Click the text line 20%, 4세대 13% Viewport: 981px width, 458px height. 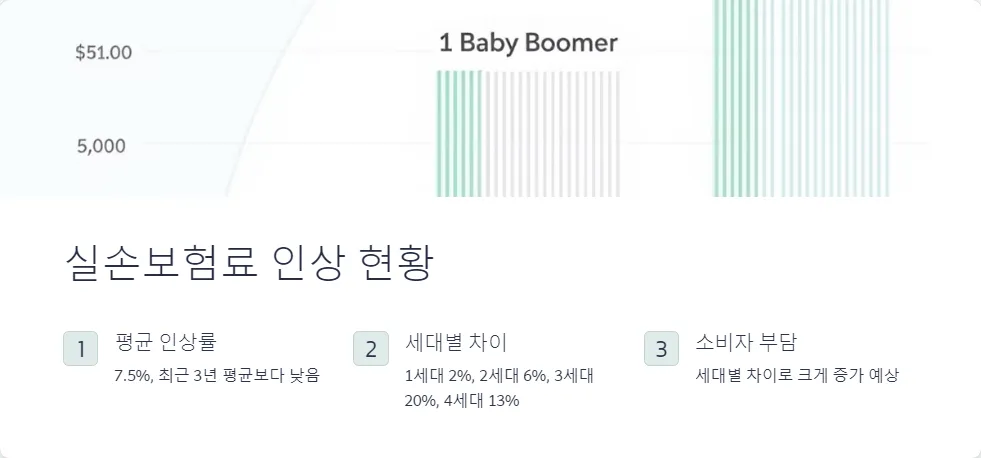(462, 401)
